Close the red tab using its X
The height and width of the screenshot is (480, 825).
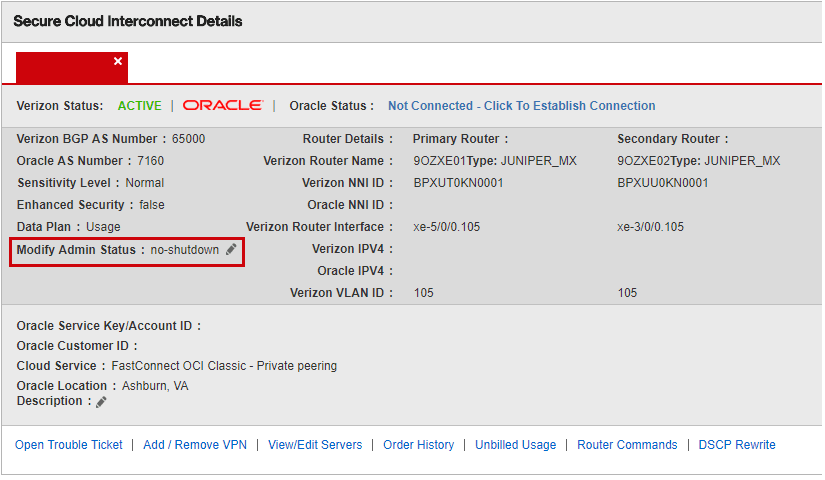tap(118, 62)
